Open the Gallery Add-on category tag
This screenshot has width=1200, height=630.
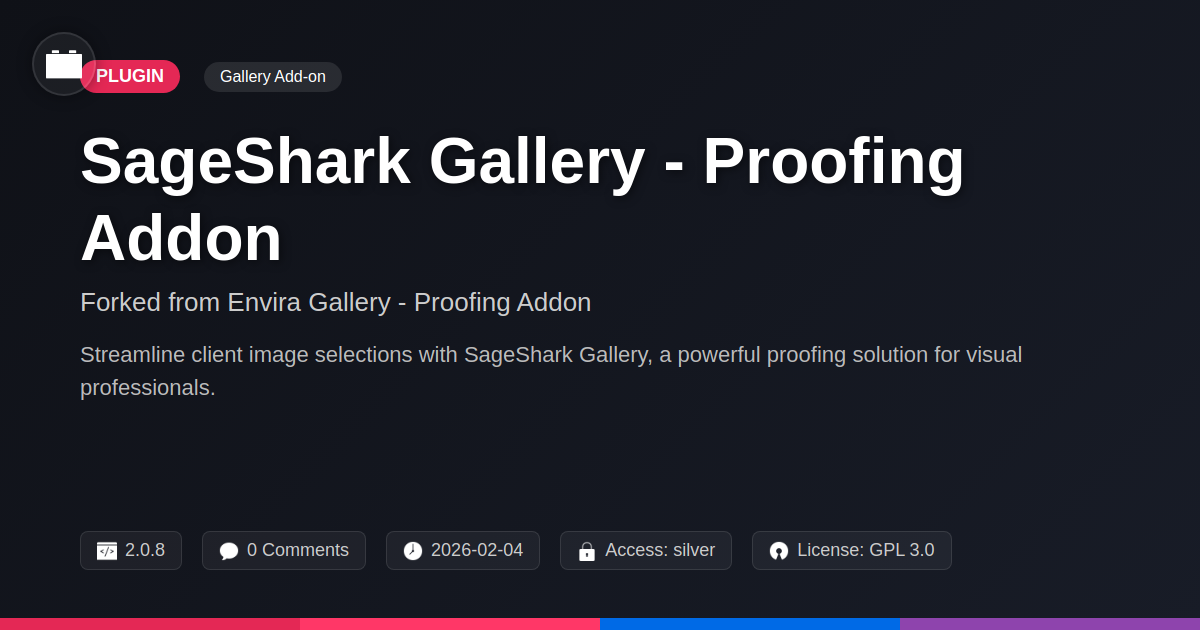point(273,77)
